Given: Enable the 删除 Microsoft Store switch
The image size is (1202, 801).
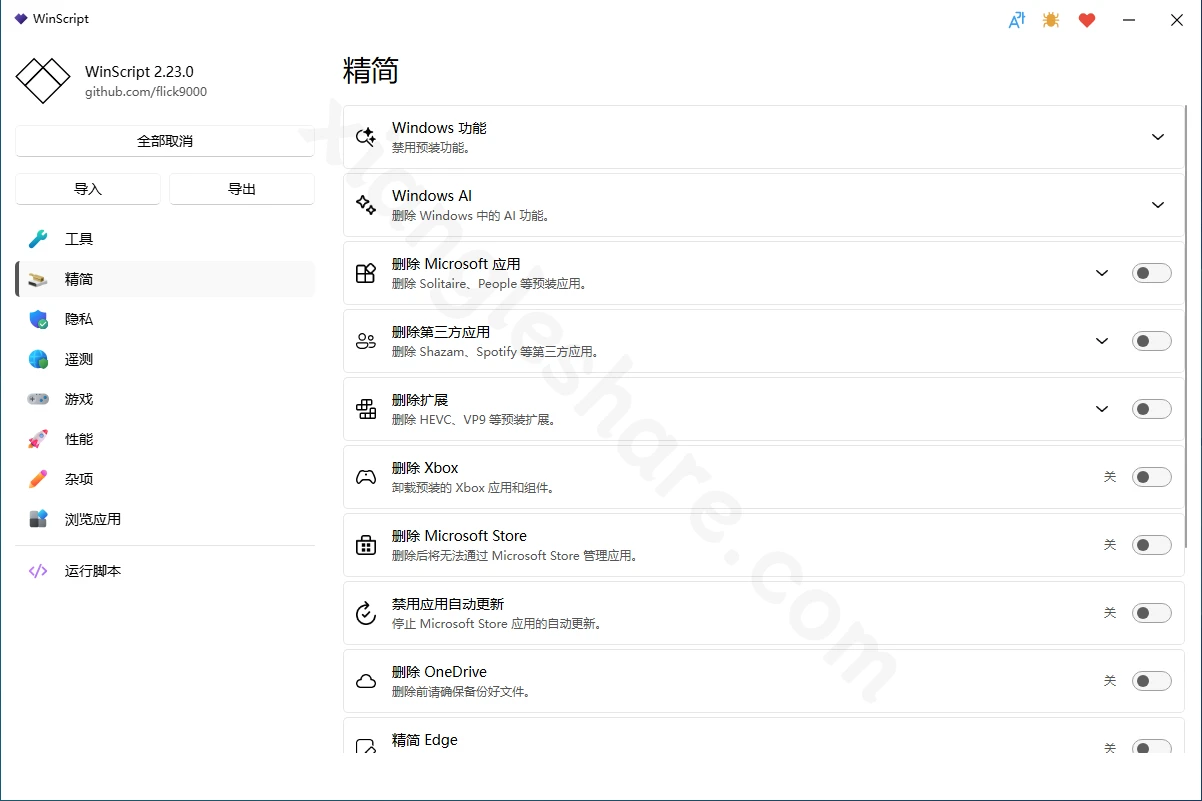Looking at the screenshot, I should 1151,545.
